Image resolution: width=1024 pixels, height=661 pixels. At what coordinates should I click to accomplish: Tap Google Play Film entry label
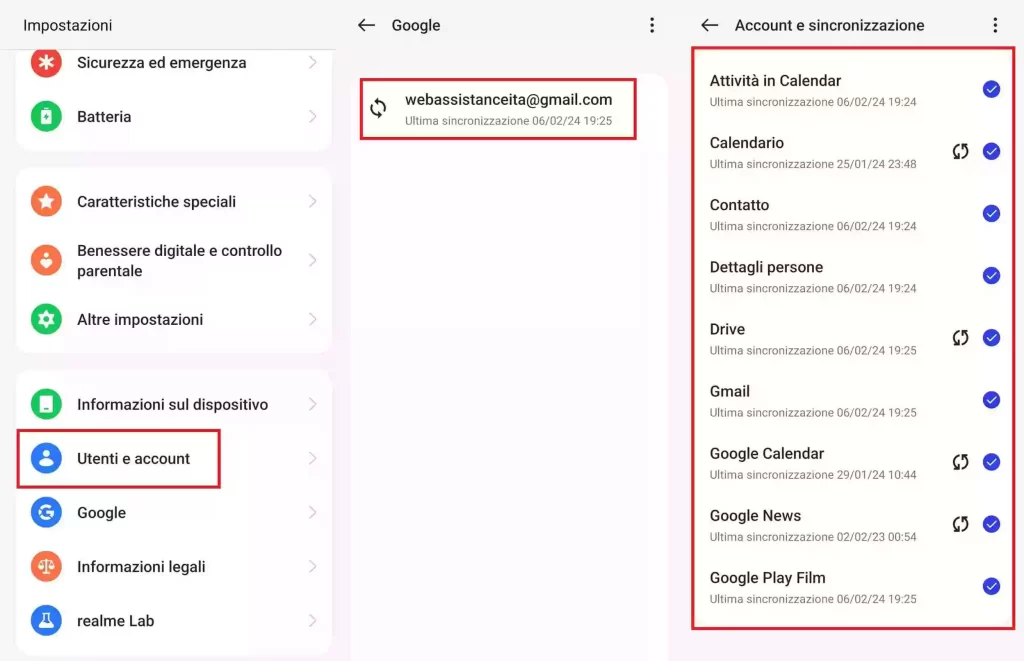point(767,578)
